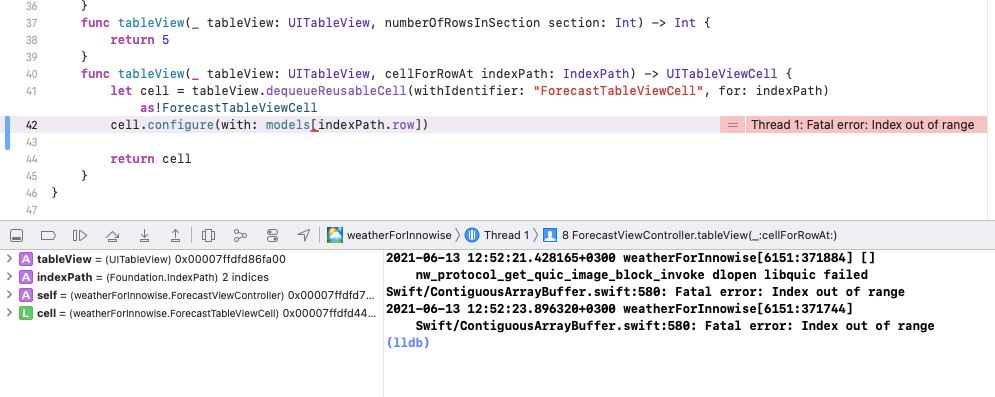Select the tableView argument icon
The image size is (995, 397).
coord(25,259)
